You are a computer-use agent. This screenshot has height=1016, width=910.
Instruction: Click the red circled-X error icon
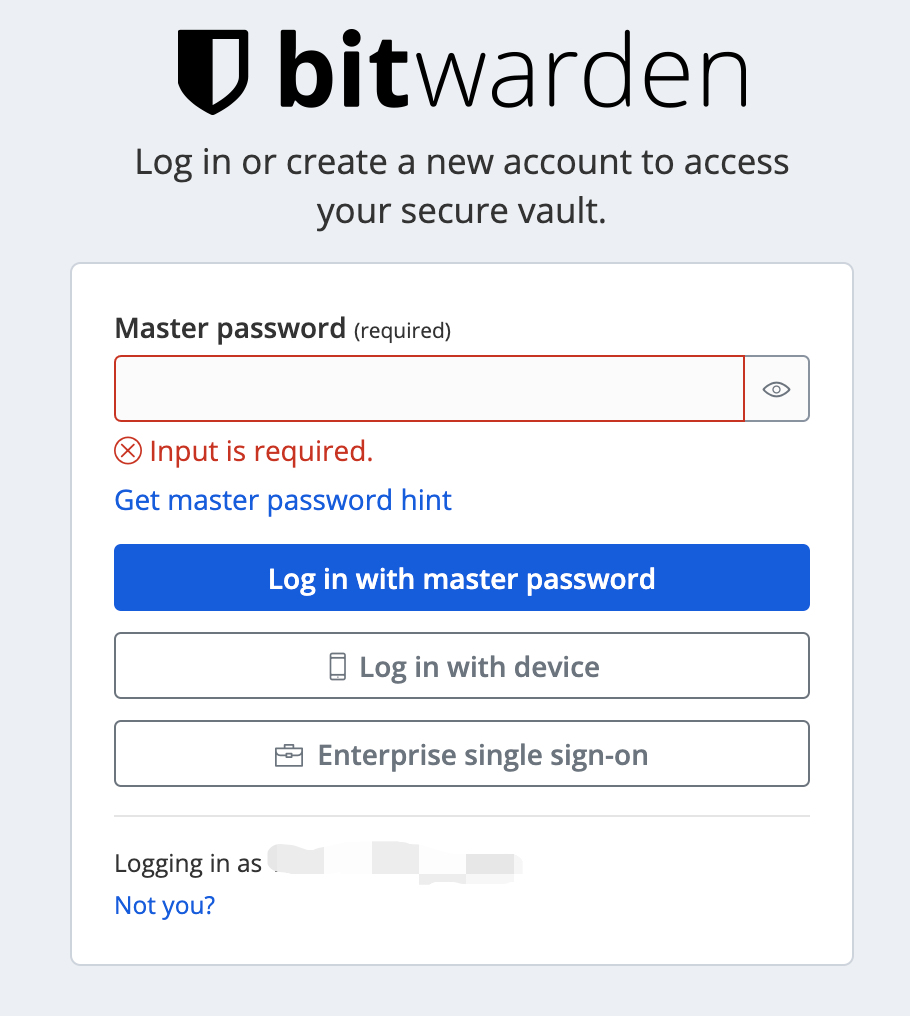coord(128,452)
